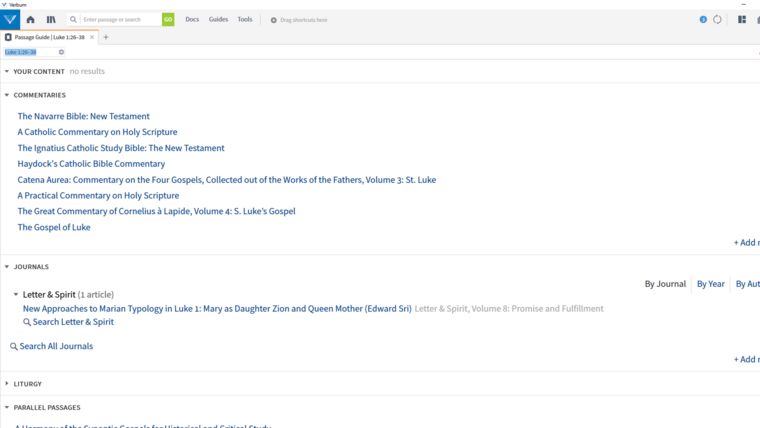Open The Gospel of Luke commentary
The width and height of the screenshot is (760, 428).
pyautogui.click(x=54, y=227)
